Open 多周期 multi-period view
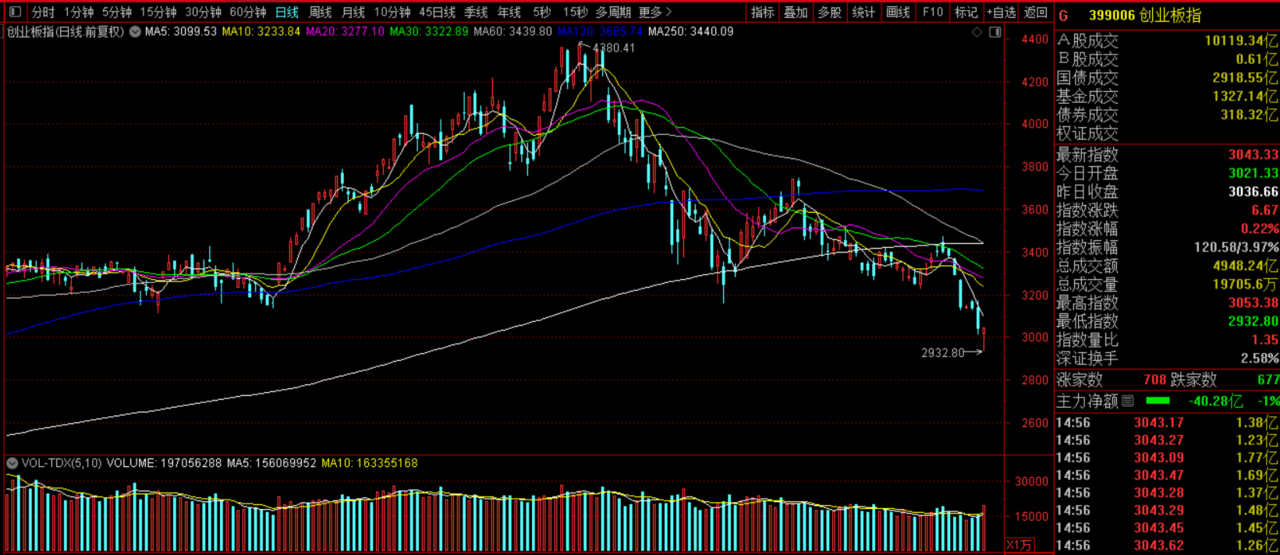The width and height of the screenshot is (1280, 555). (x=613, y=13)
